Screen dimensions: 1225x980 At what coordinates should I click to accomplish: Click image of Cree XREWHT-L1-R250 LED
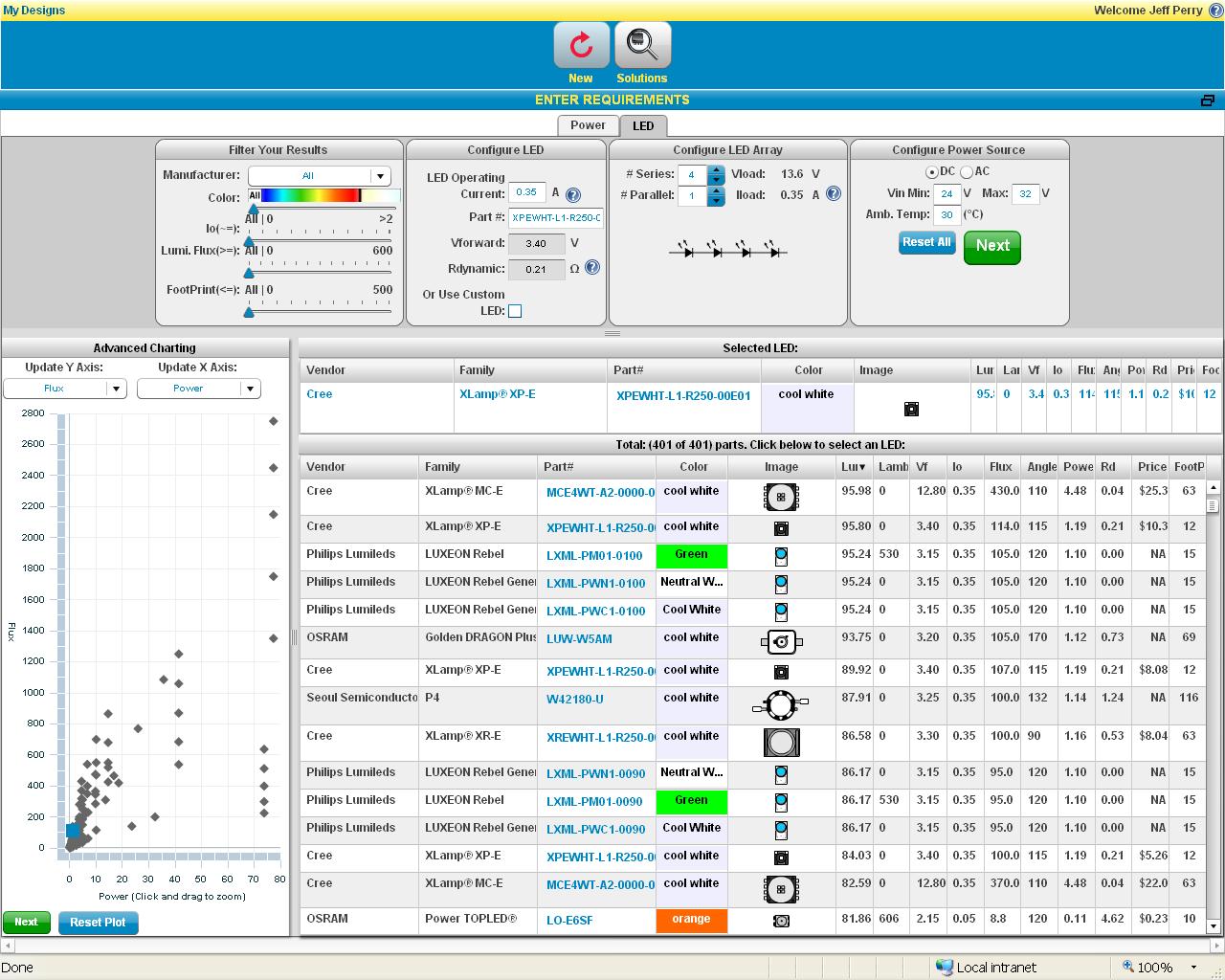[781, 742]
